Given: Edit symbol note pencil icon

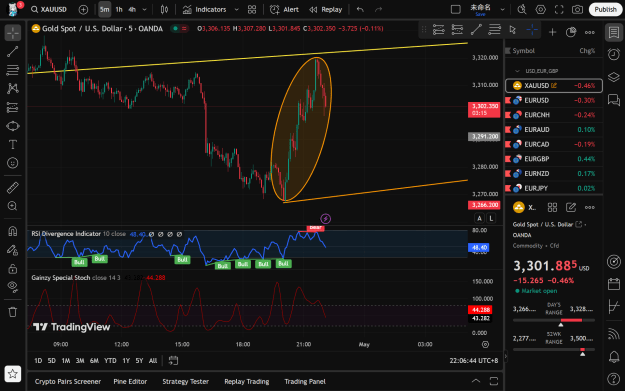Looking at the screenshot, I should pos(571,207).
